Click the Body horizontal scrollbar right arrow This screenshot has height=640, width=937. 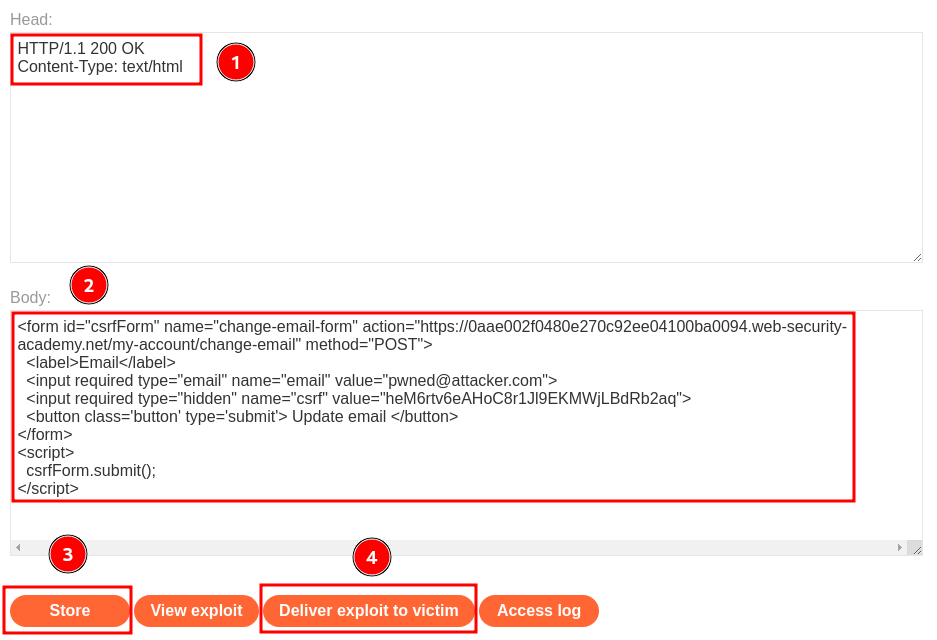(900, 547)
